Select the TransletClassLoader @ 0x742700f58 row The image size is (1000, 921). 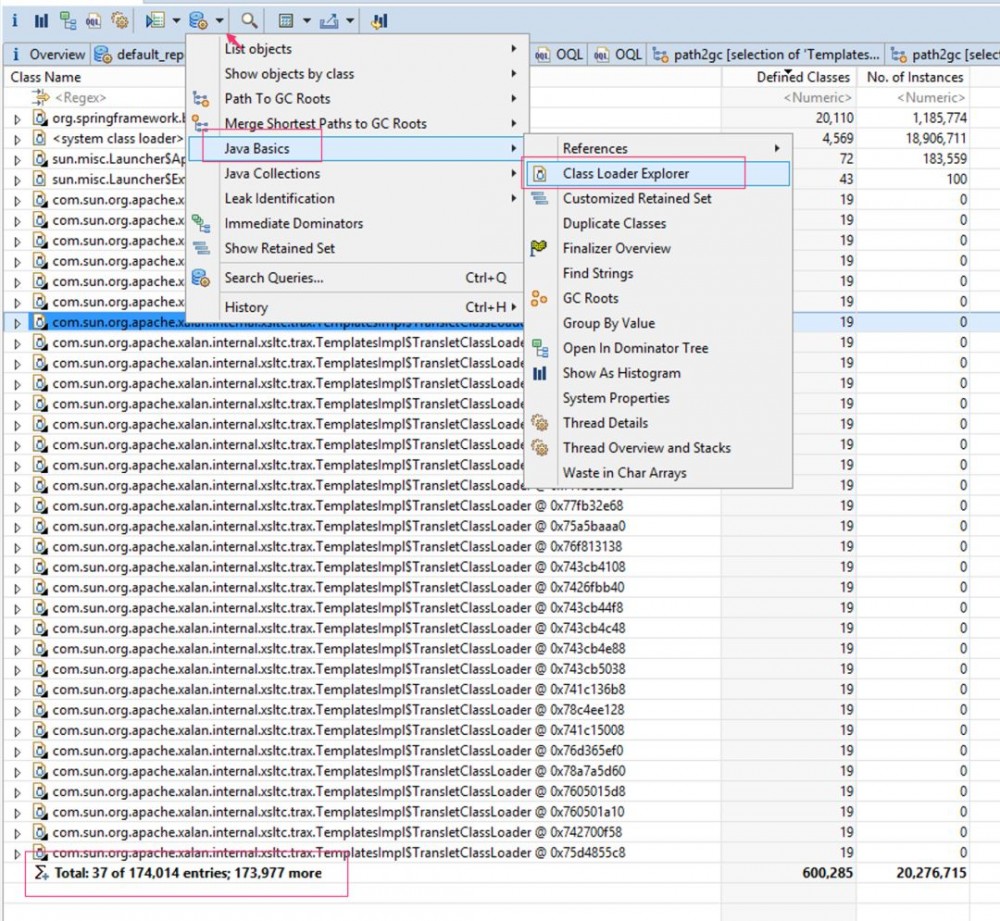(x=337, y=832)
